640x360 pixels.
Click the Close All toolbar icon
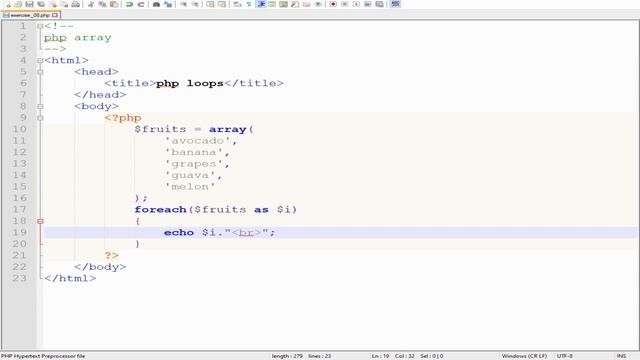64,4
